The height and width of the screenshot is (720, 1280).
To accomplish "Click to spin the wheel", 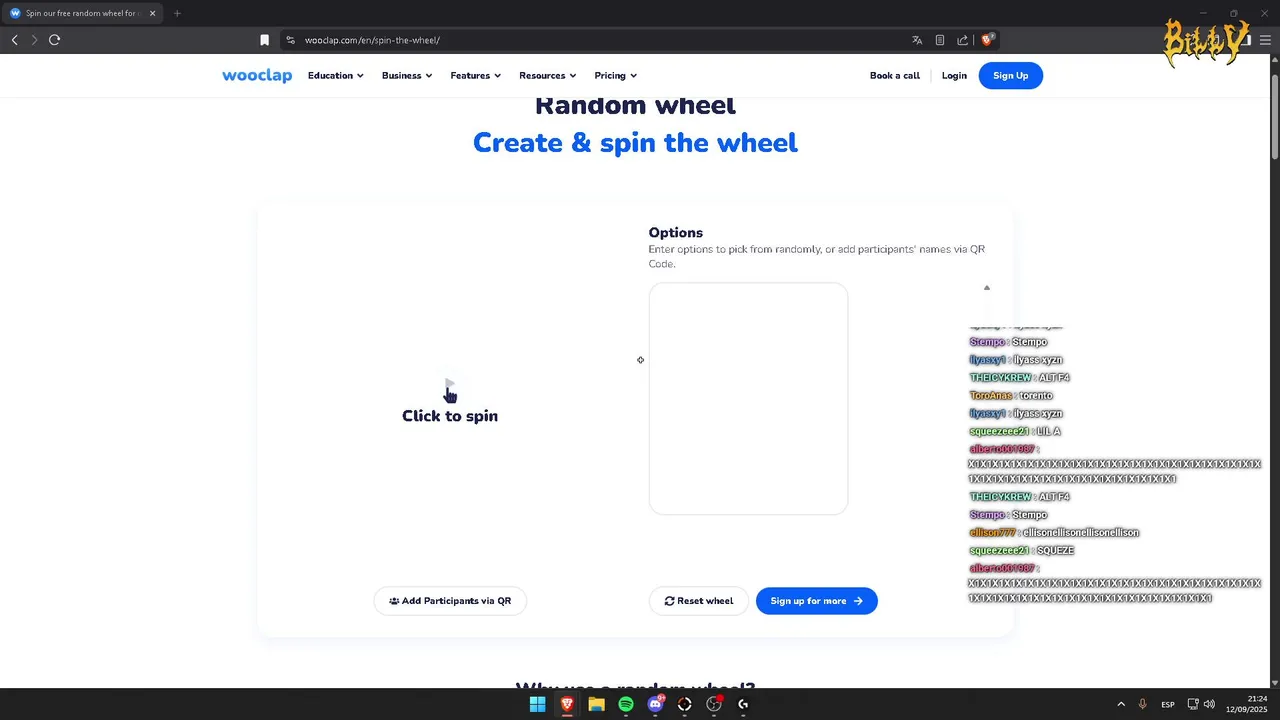I will click(450, 415).
